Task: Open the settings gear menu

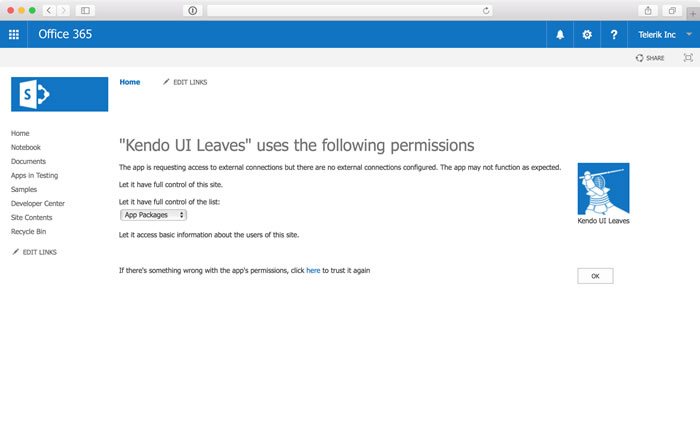Action: coord(587,34)
